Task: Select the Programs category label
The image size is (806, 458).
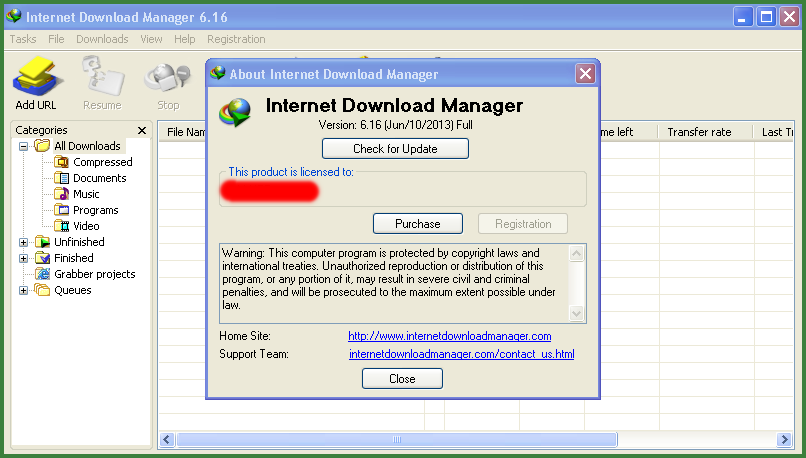Action: click(96, 210)
